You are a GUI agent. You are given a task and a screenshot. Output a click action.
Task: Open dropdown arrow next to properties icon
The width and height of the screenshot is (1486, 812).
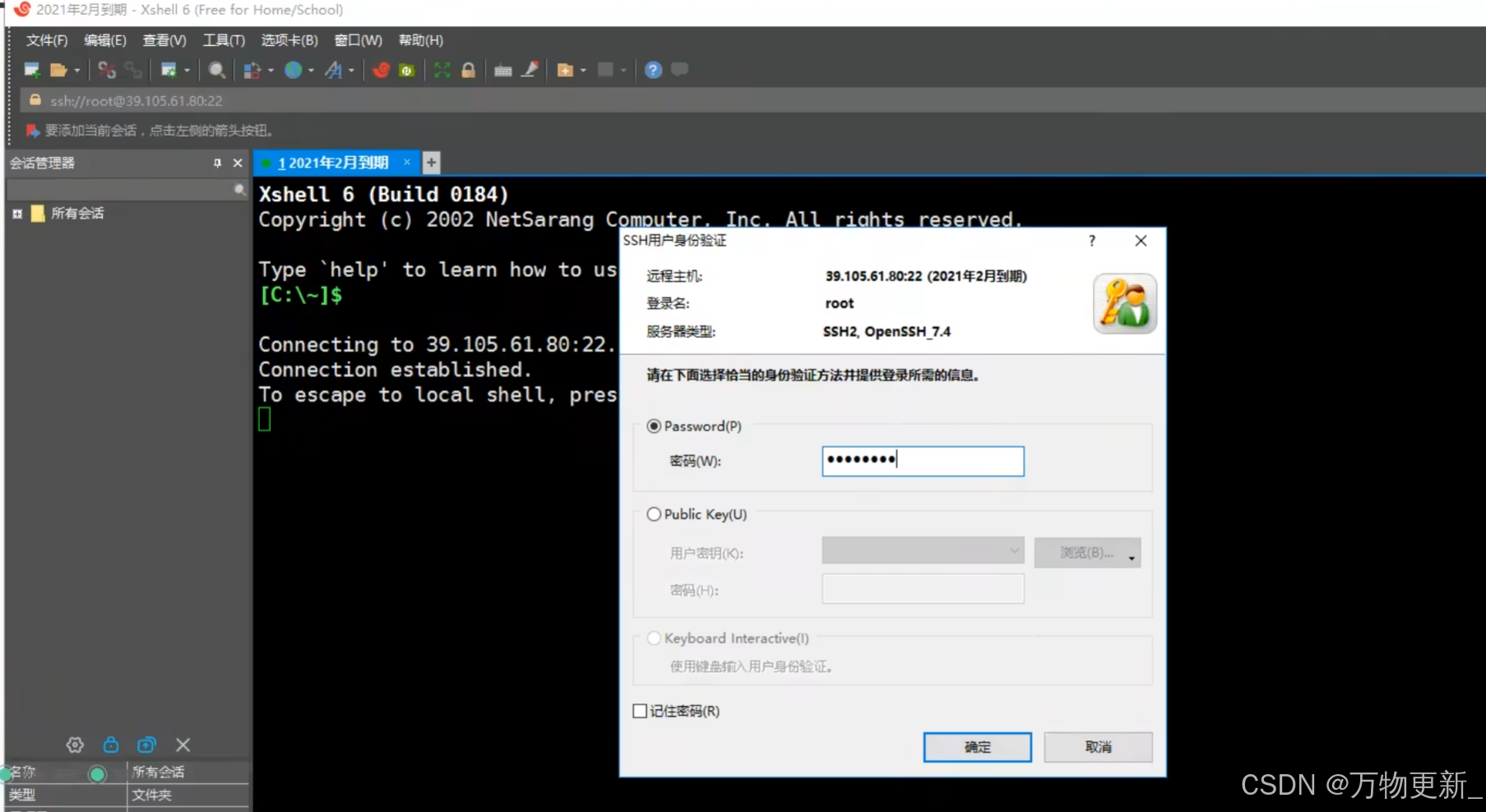tap(187, 70)
